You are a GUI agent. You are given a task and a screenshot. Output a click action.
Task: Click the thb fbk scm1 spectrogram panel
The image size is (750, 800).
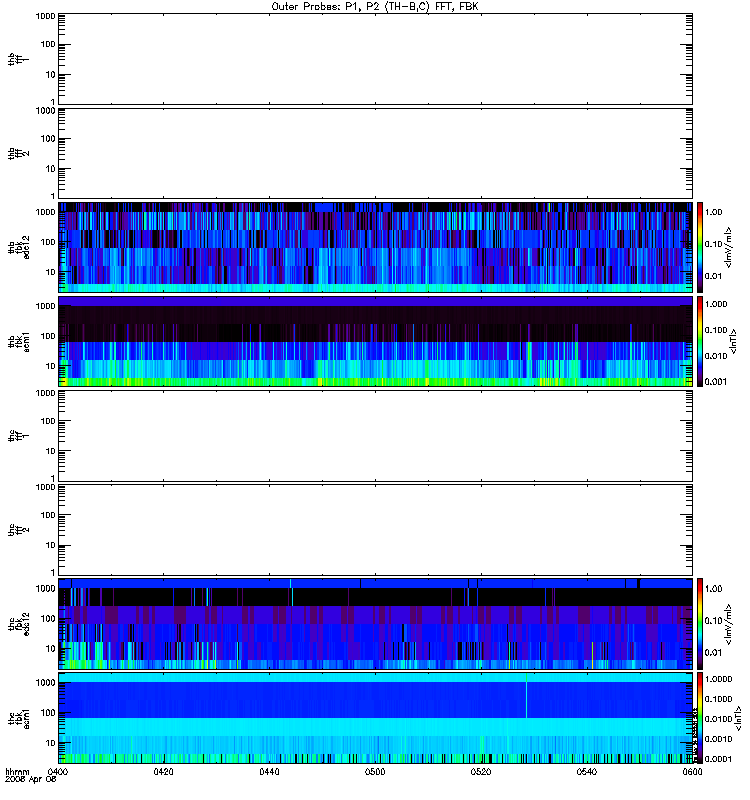(x=376, y=341)
